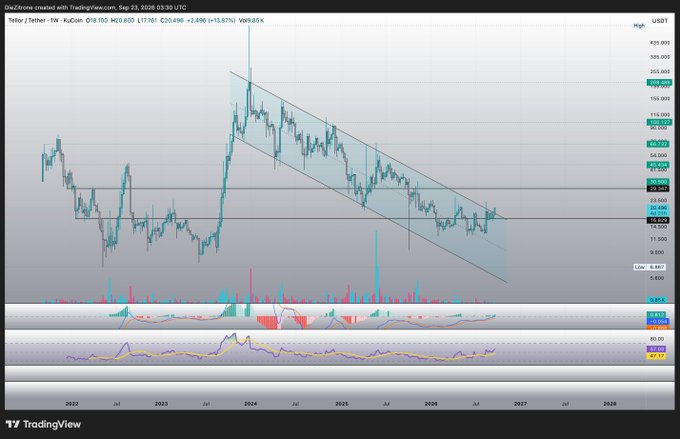
Task: Click the 335.000 price axis label
Action: 660,57
